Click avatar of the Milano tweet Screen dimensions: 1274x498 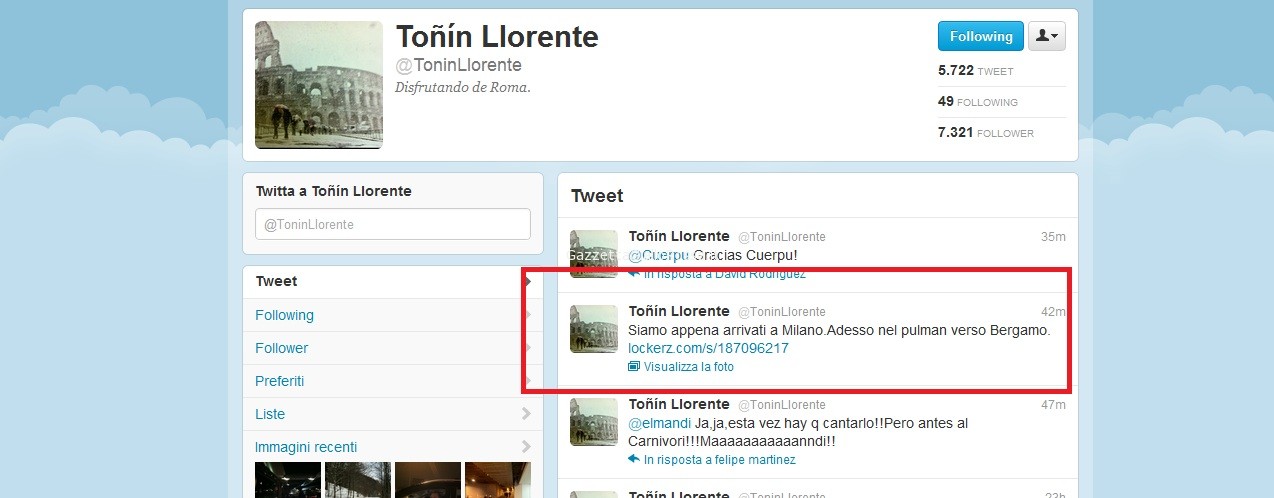(x=594, y=329)
